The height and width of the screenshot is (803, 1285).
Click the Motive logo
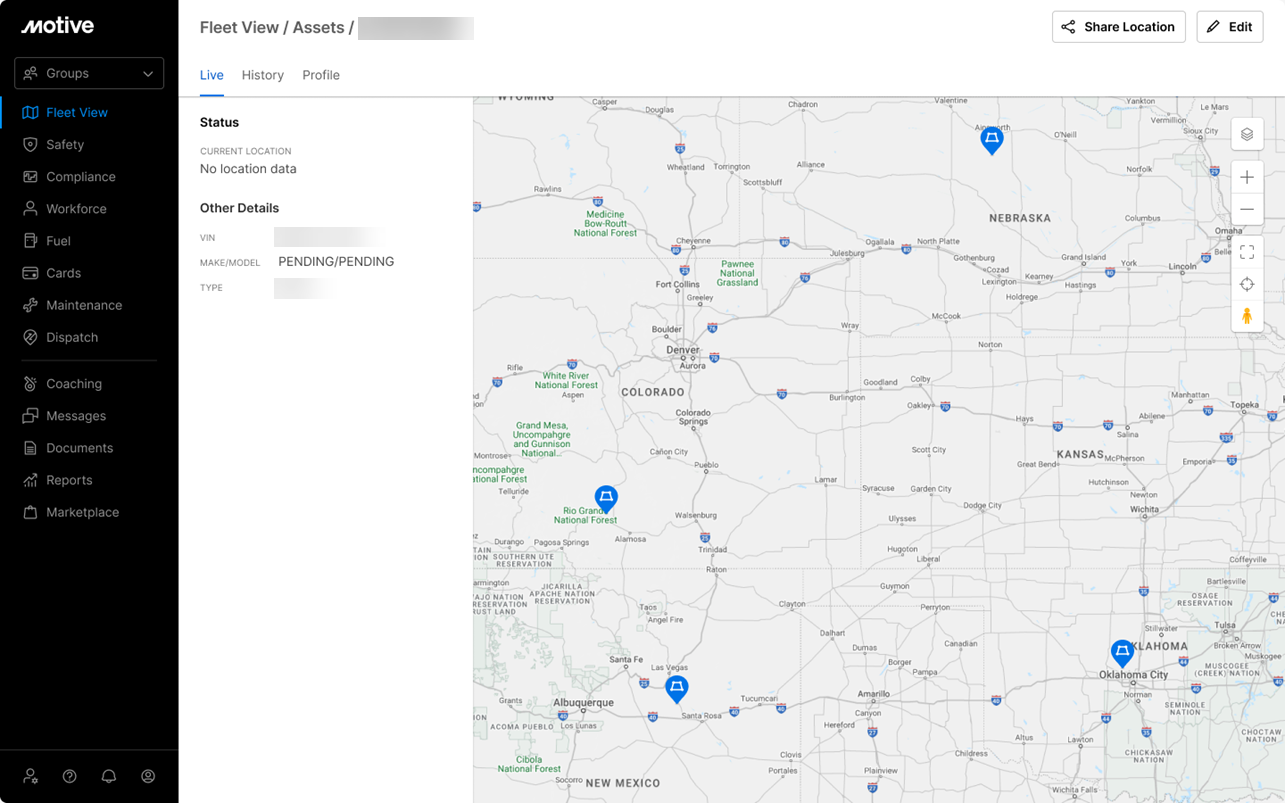click(x=58, y=26)
